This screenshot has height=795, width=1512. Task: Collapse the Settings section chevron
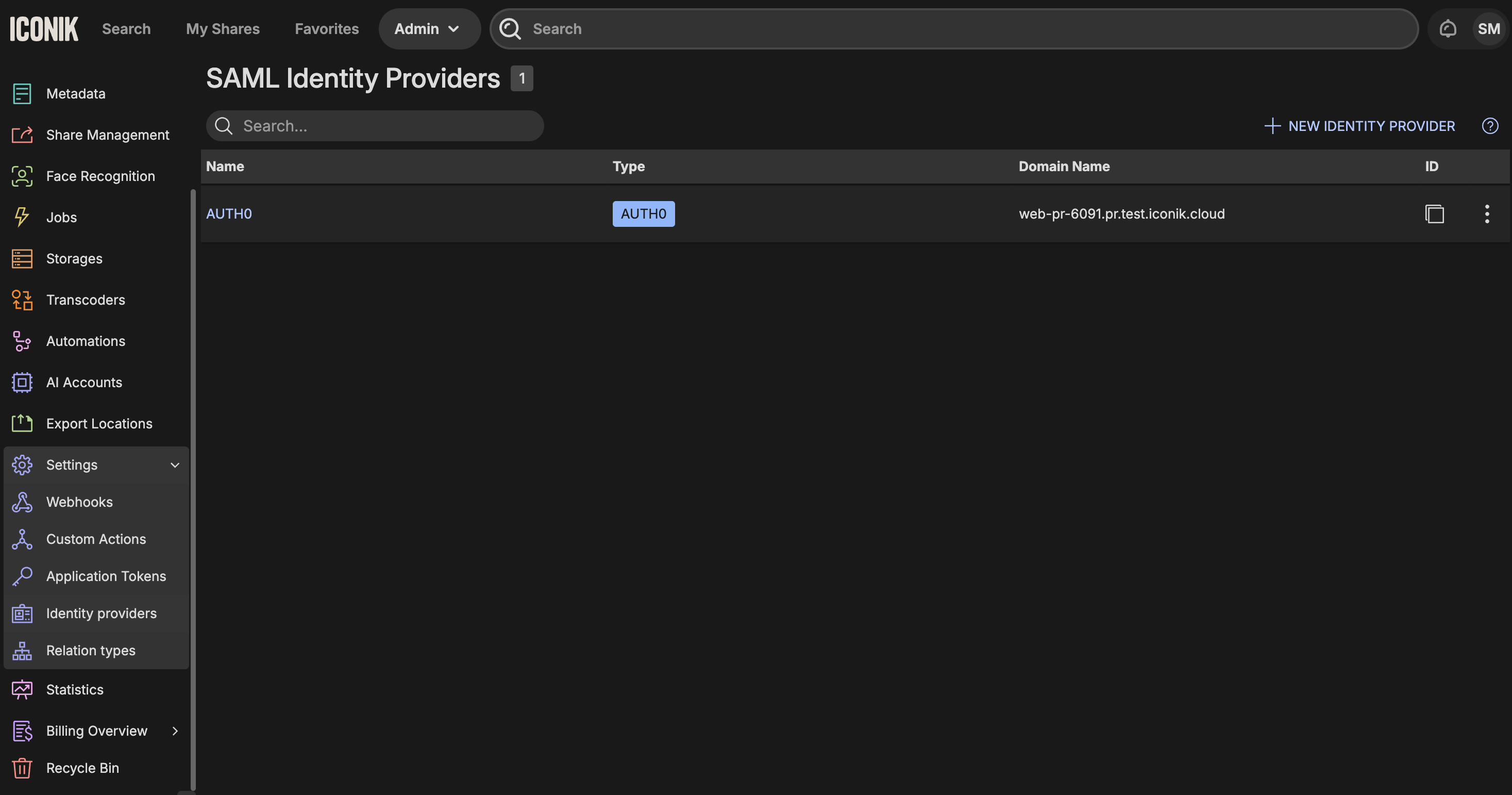(174, 465)
